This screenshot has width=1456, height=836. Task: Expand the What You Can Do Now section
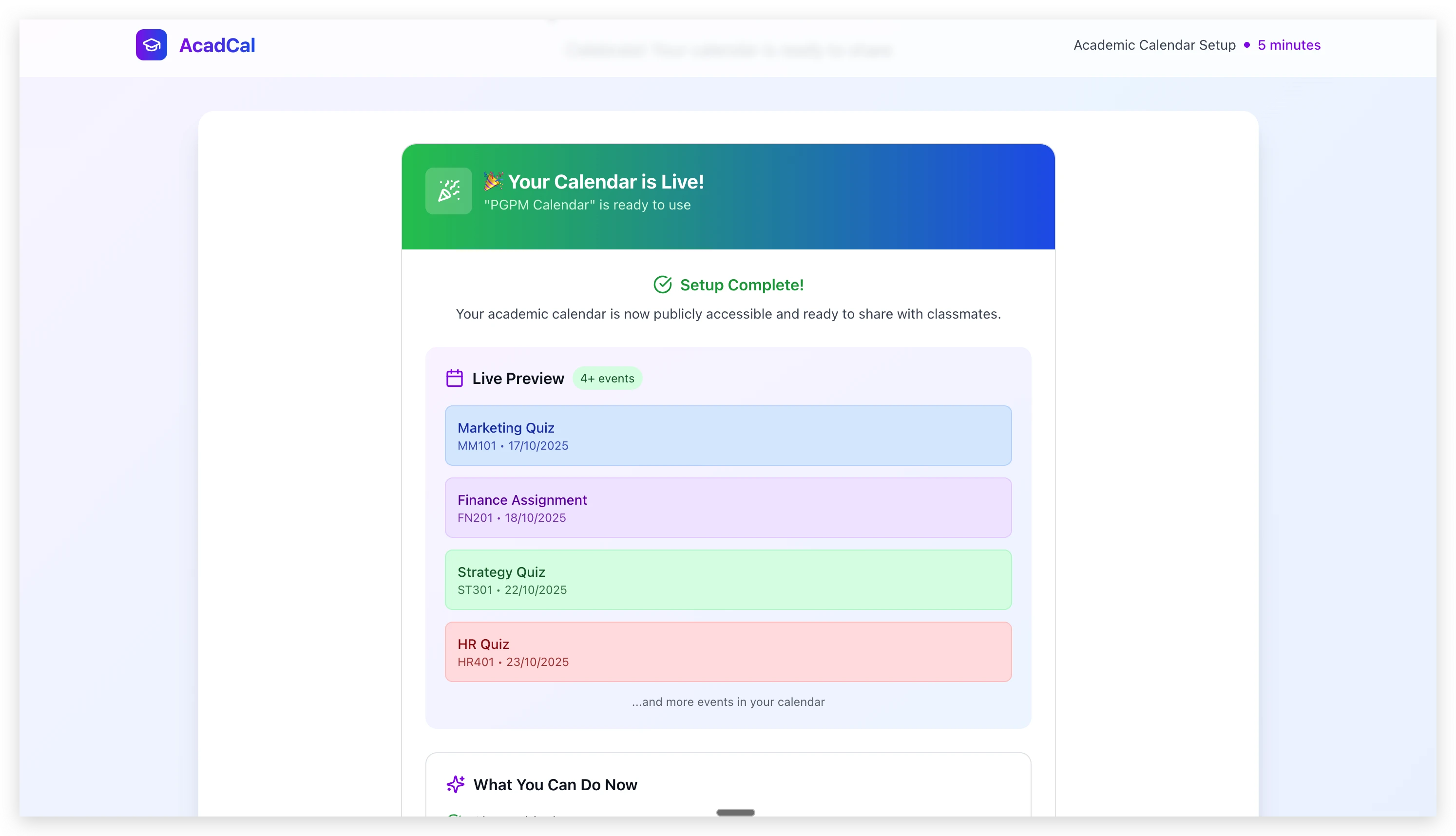(x=555, y=784)
